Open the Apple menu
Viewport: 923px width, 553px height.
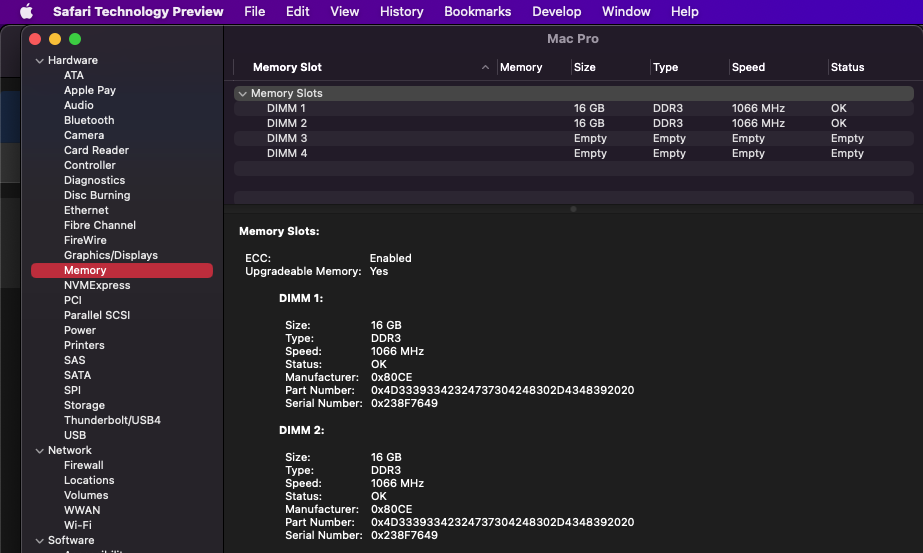[27, 12]
